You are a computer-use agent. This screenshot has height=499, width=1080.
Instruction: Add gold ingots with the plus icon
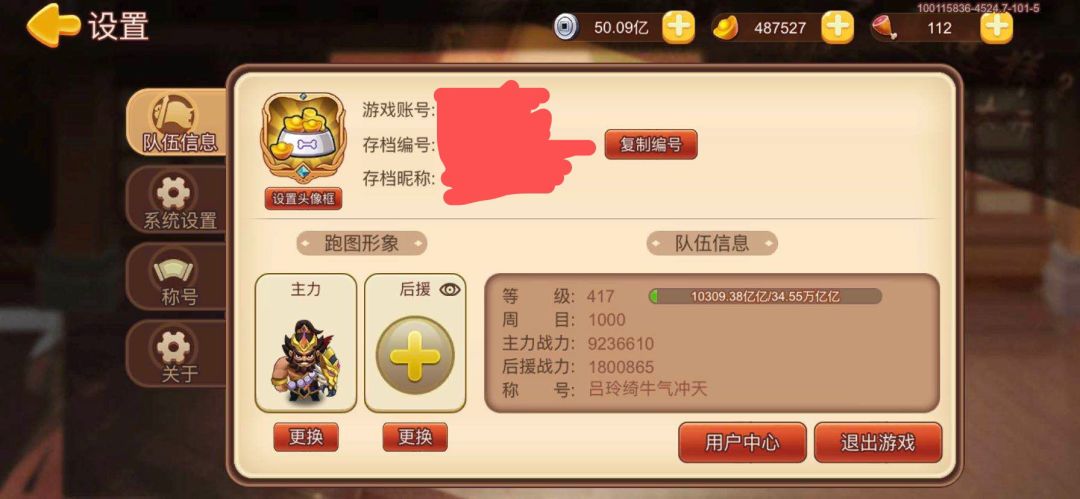pos(838,28)
